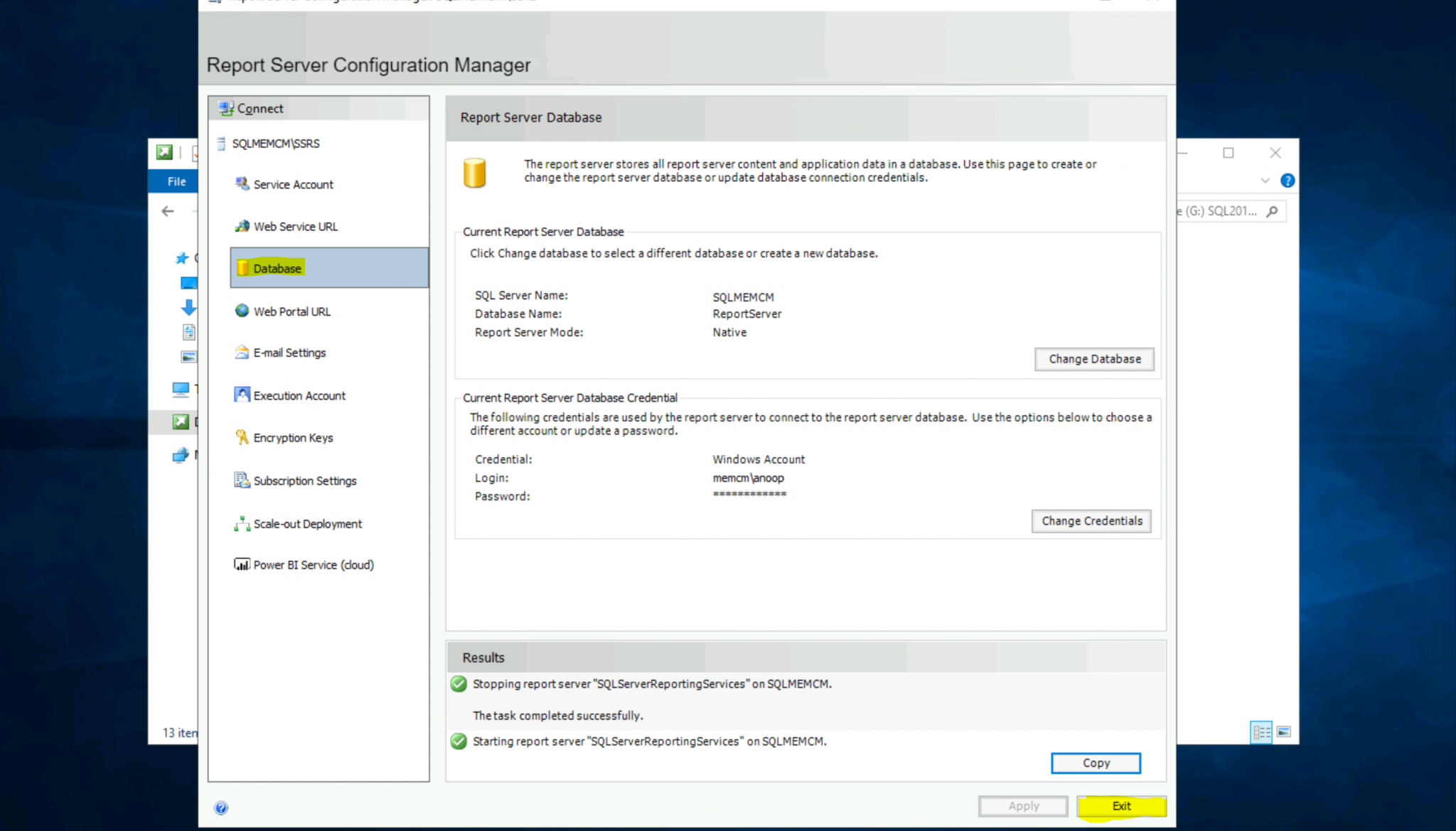Click Network icon in Explorer navigation pane
Image resolution: width=1456 pixels, height=831 pixels.
[181, 455]
